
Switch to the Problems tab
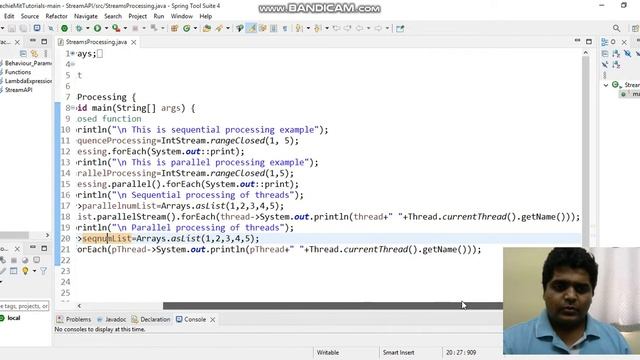pyautogui.click(x=74, y=320)
